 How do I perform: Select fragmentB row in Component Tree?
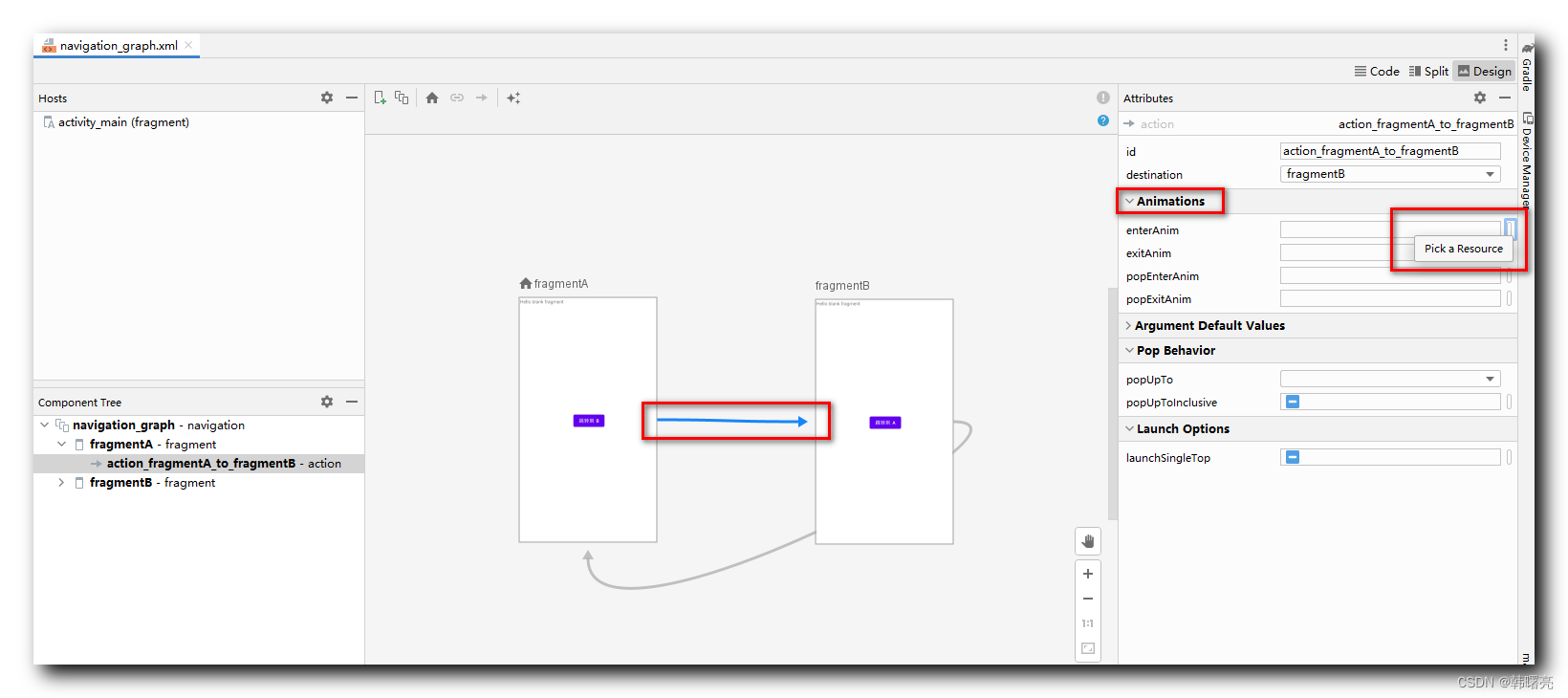tap(199, 482)
